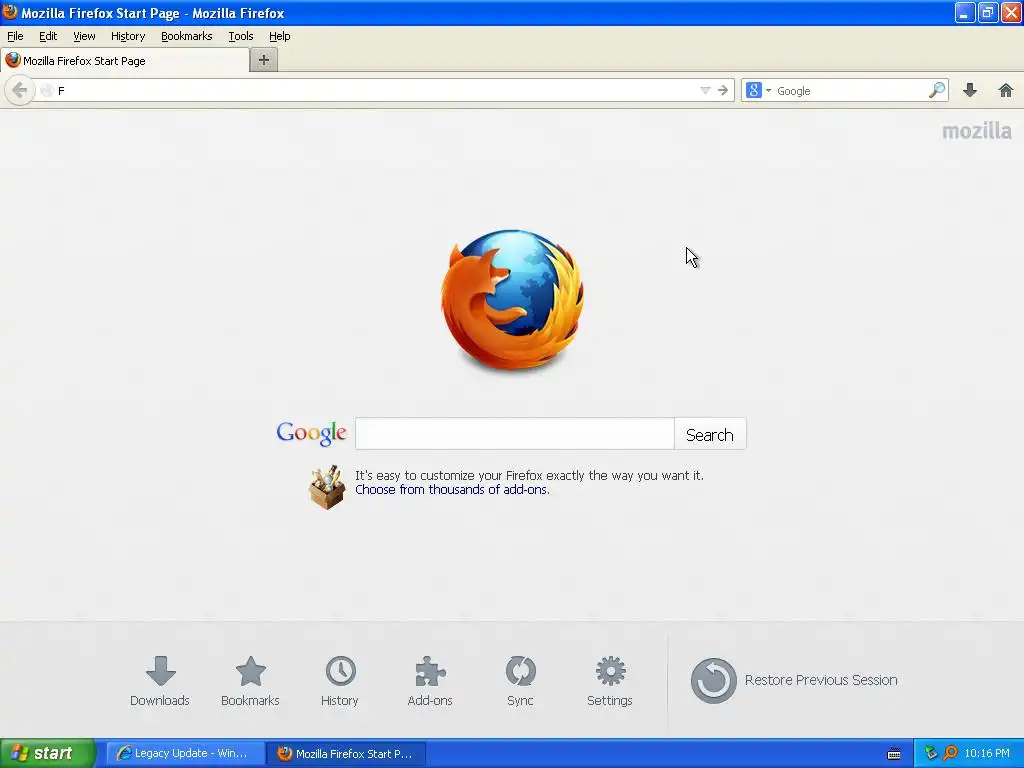Open the Edit menu
Image resolution: width=1024 pixels, height=768 pixels.
(x=48, y=36)
